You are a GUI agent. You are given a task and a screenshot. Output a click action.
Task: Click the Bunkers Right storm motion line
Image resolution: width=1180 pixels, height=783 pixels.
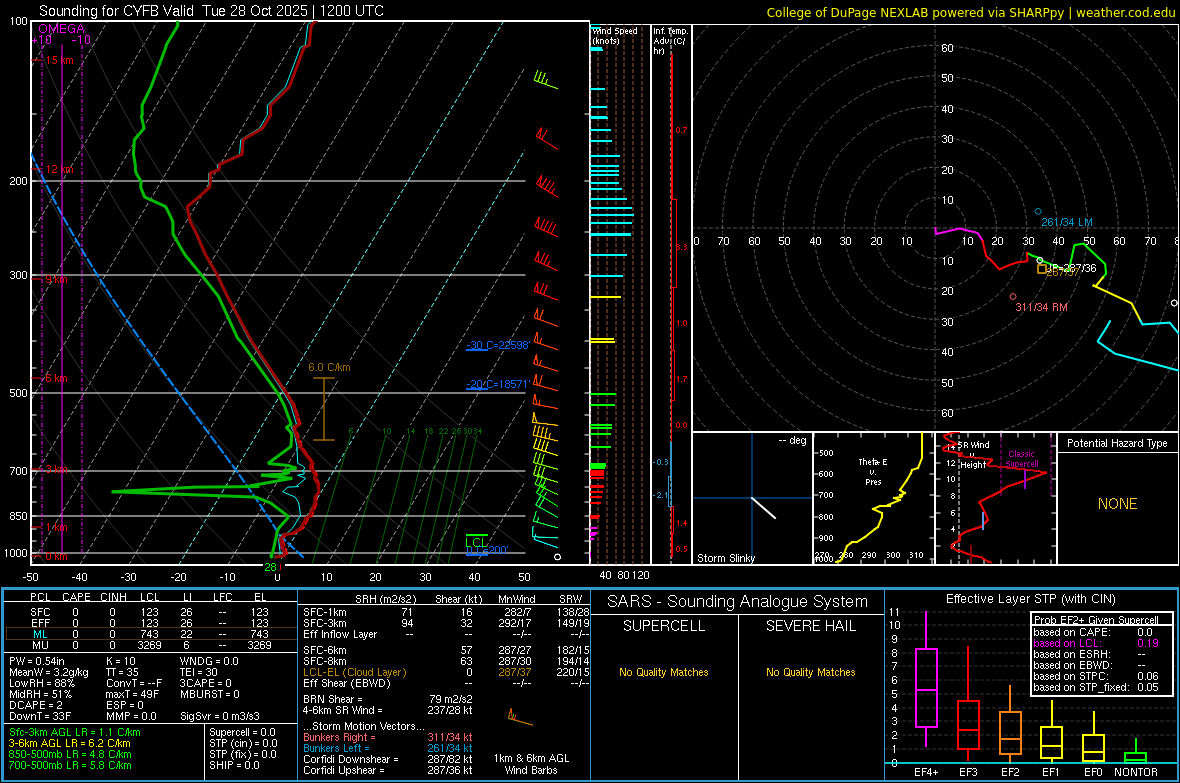[388, 737]
